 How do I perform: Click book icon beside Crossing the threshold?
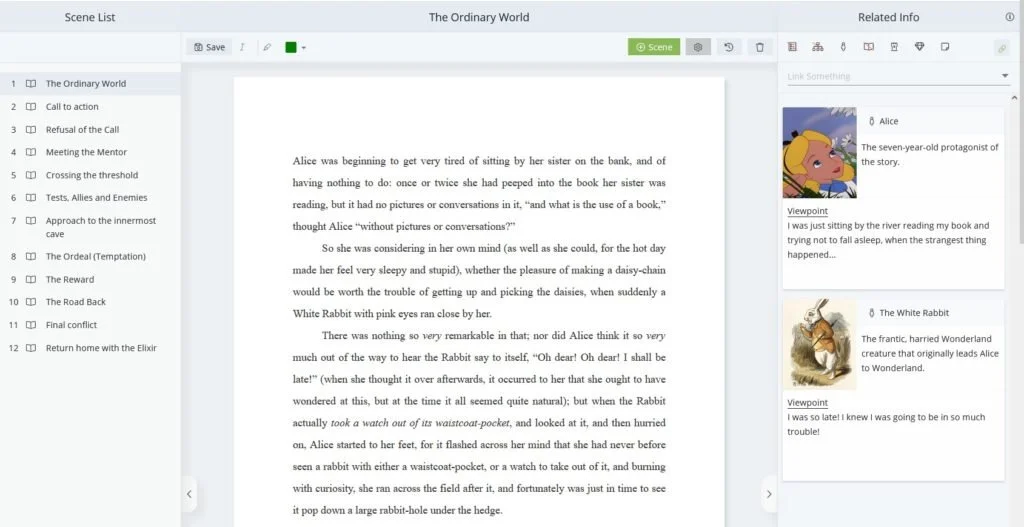click(x=31, y=175)
